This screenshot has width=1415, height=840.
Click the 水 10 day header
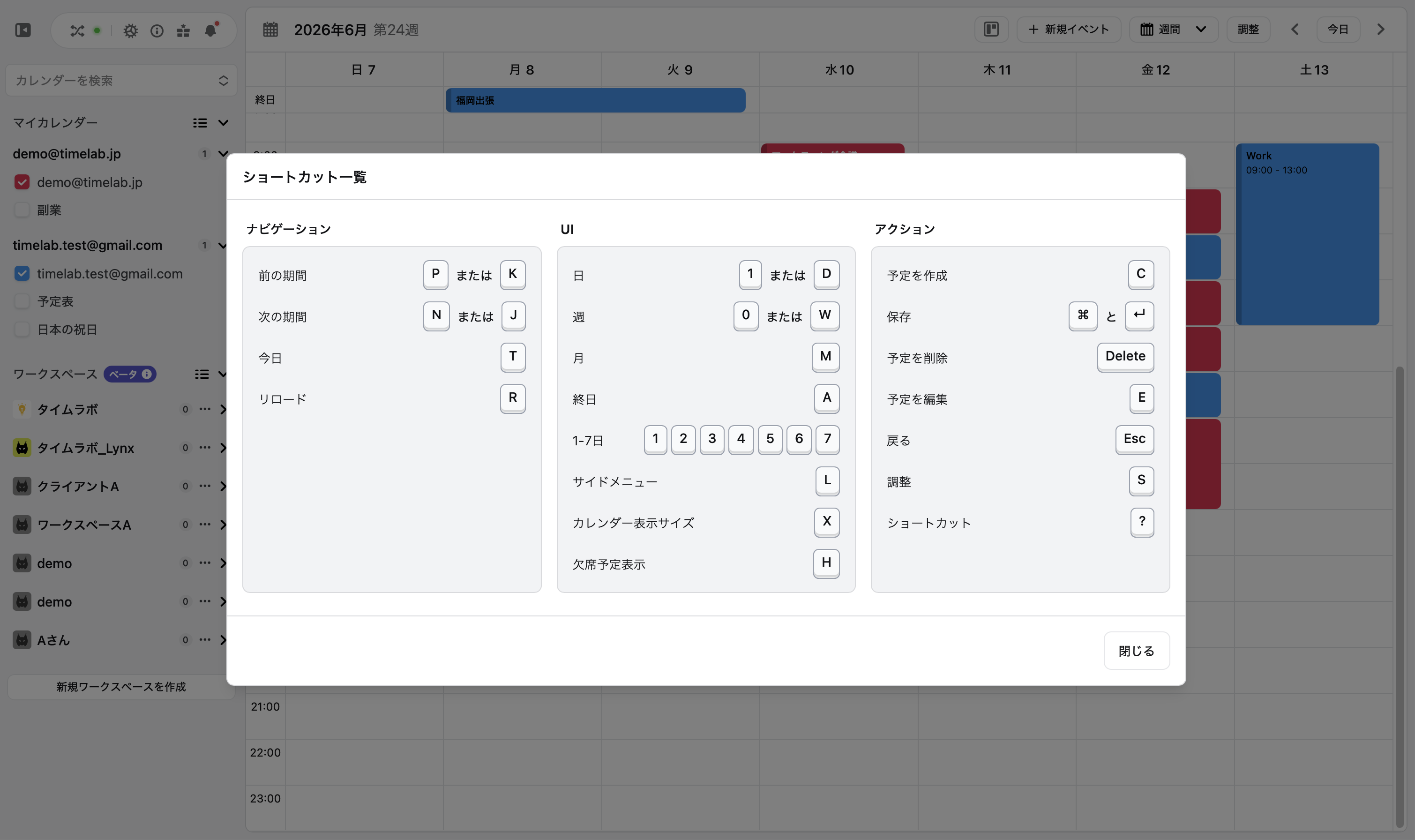(x=839, y=70)
